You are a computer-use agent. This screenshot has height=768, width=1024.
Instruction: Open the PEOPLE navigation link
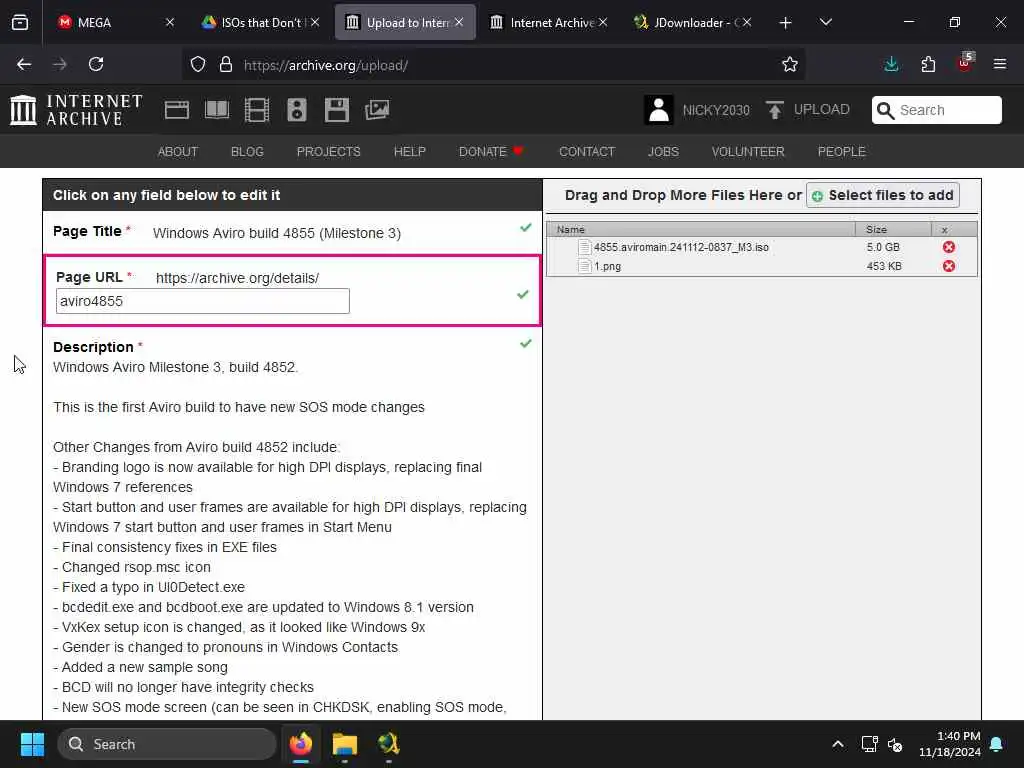tap(842, 152)
